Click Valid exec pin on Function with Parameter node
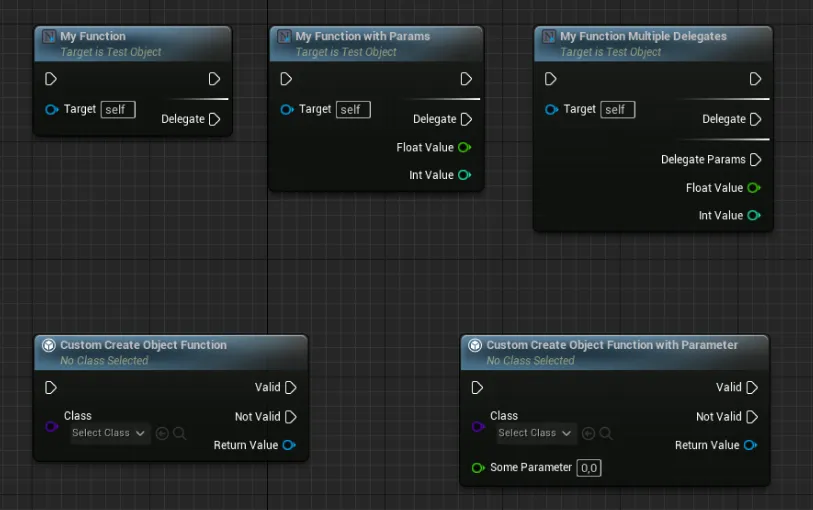Image resolution: width=813 pixels, height=510 pixels. (x=752, y=388)
